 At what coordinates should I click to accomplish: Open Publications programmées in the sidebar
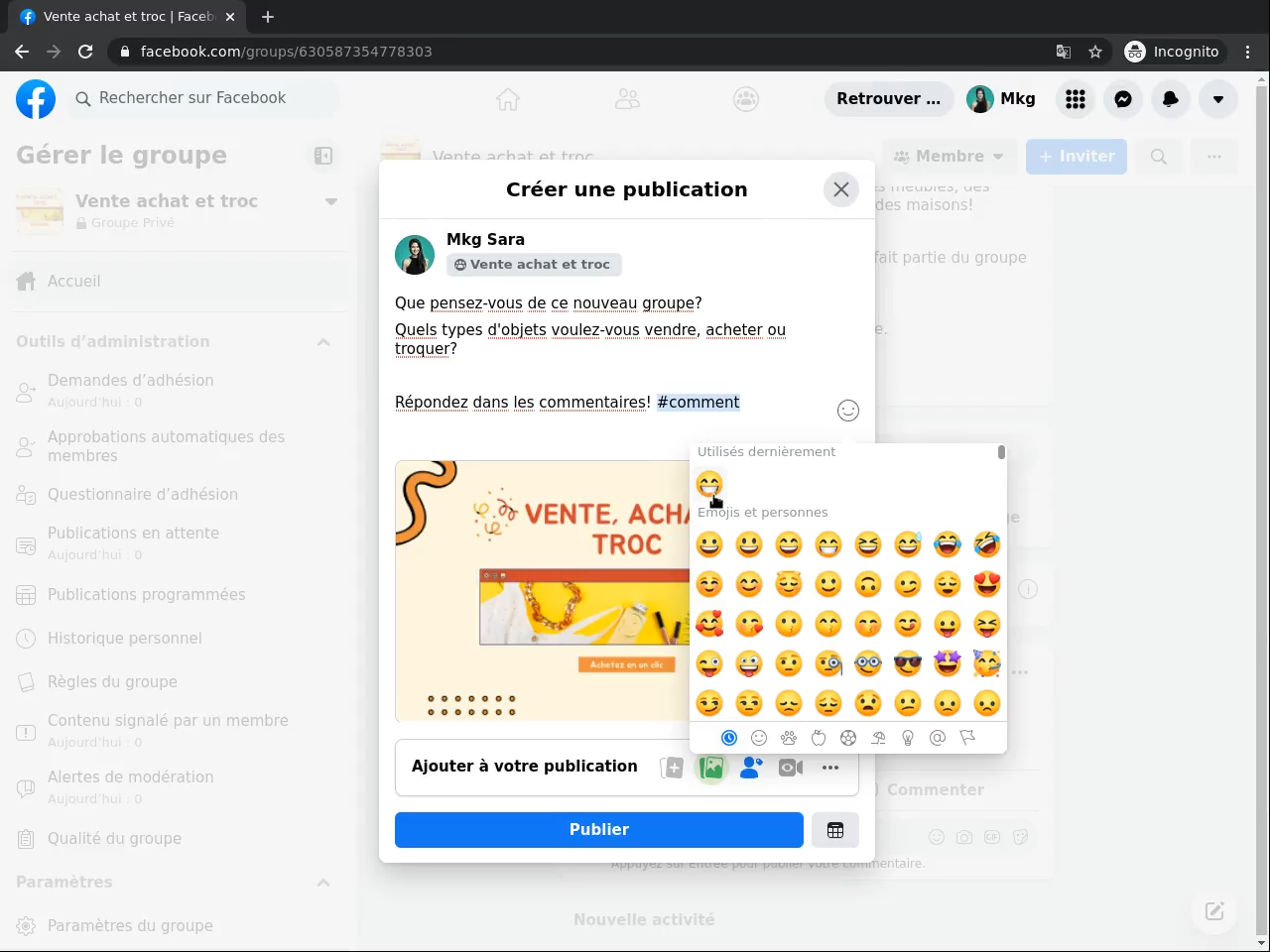tap(179, 595)
